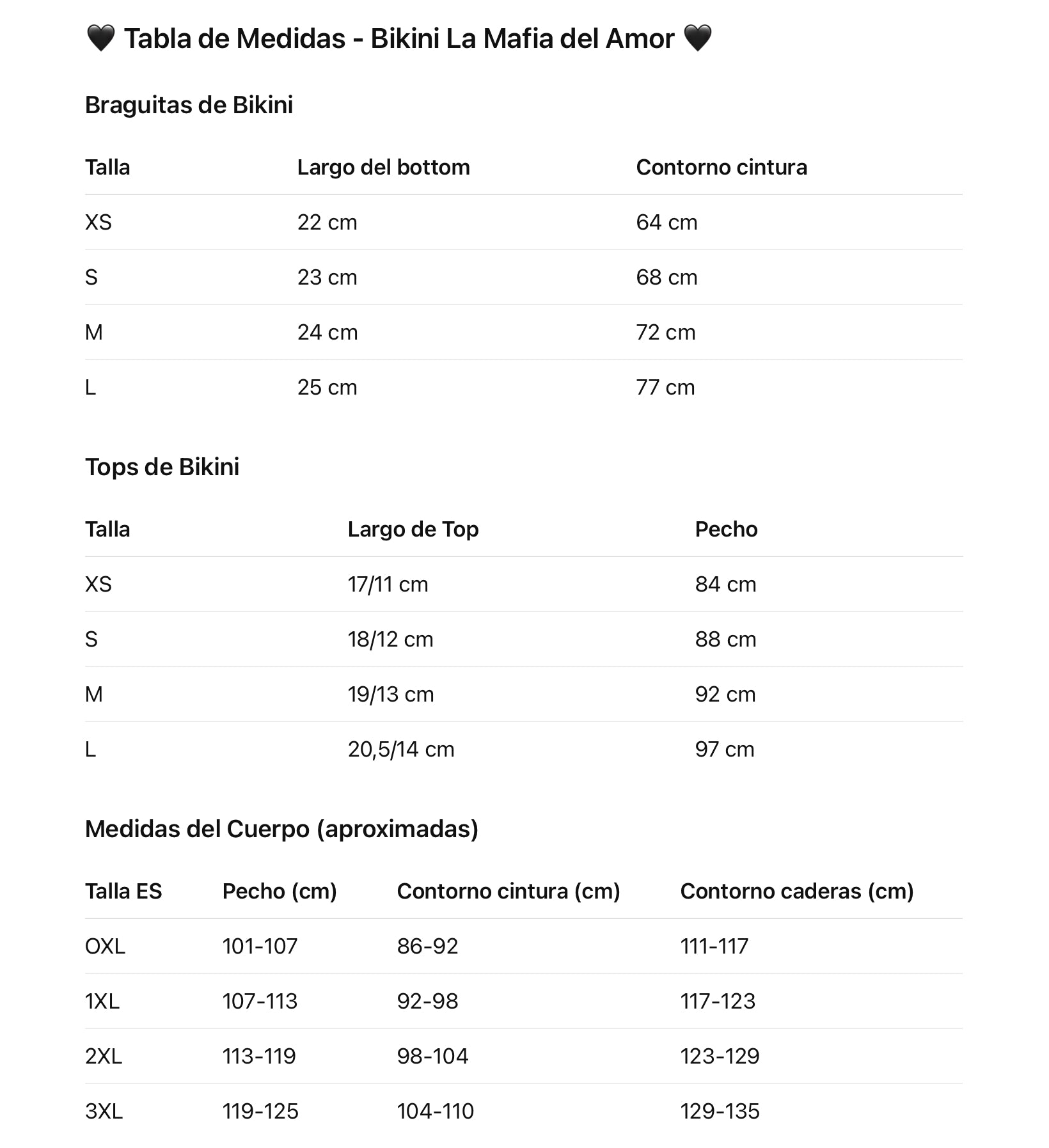
Task: Click the Tabla de Medidas title text
Action: click(398, 38)
